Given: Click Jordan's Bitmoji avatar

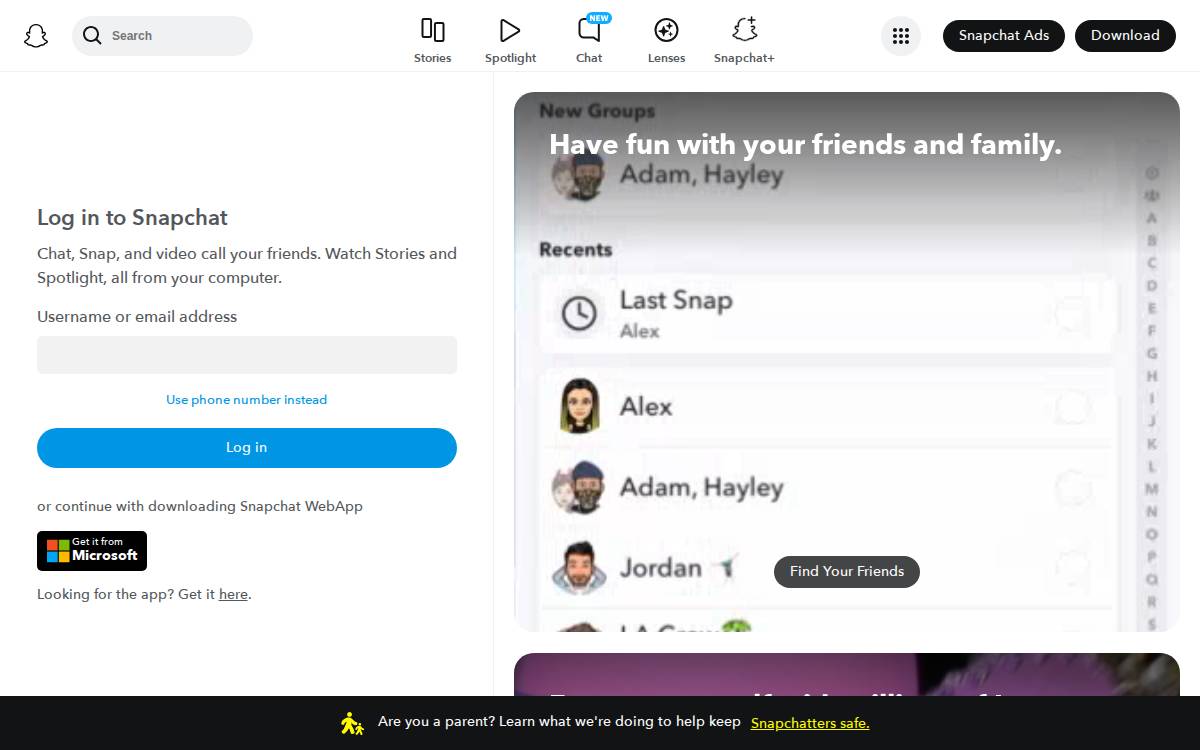Looking at the screenshot, I should [579, 568].
